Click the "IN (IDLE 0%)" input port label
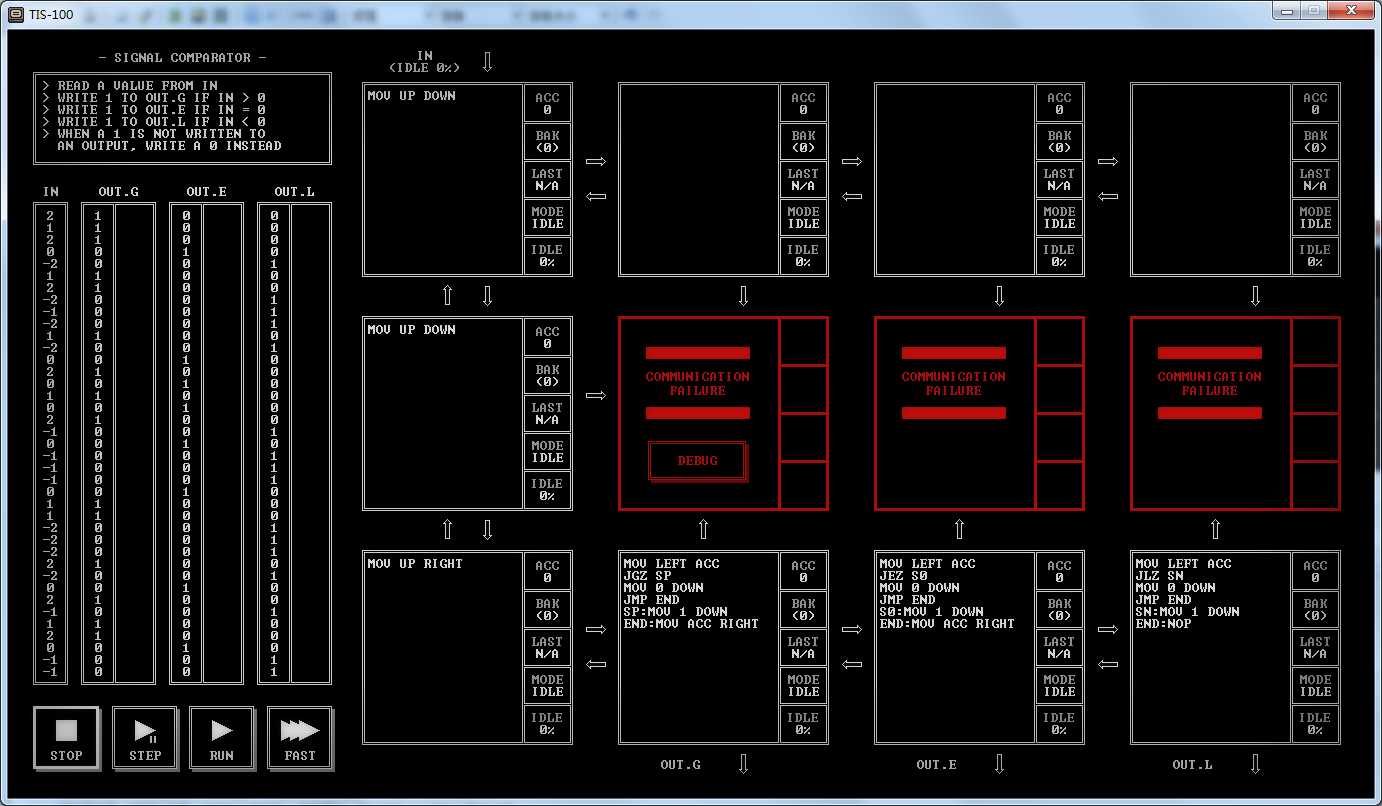This screenshot has height=806, width=1382. pos(425,62)
